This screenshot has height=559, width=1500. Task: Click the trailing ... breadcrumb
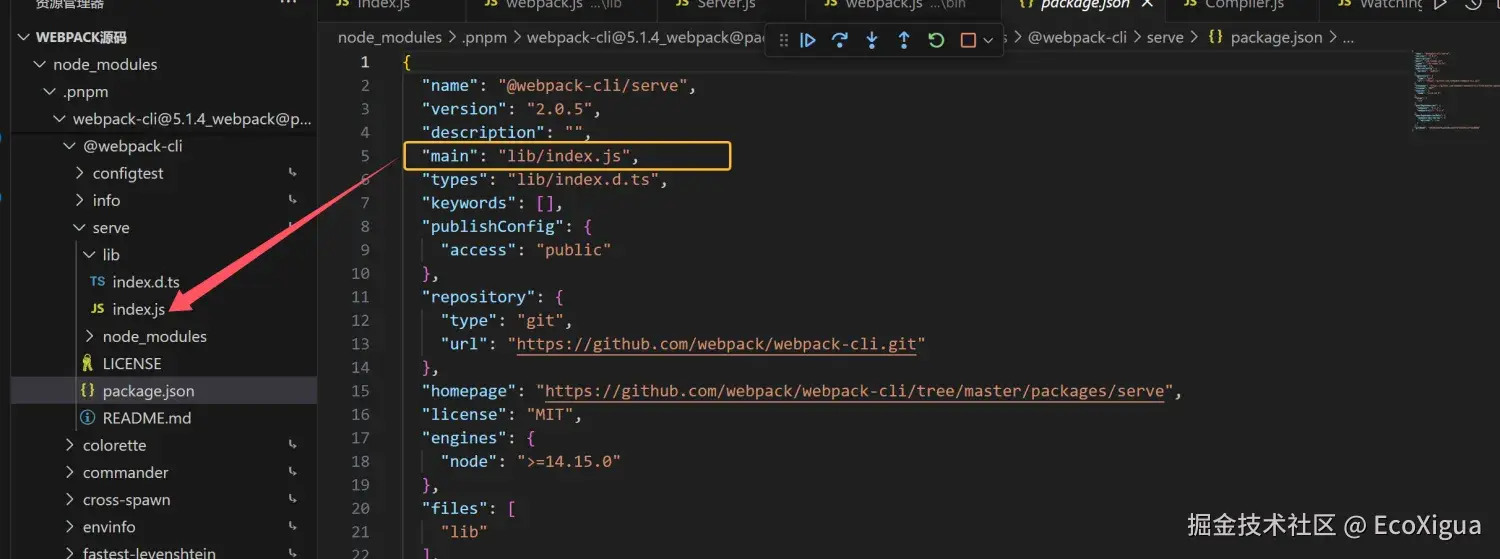pyautogui.click(x=1348, y=38)
